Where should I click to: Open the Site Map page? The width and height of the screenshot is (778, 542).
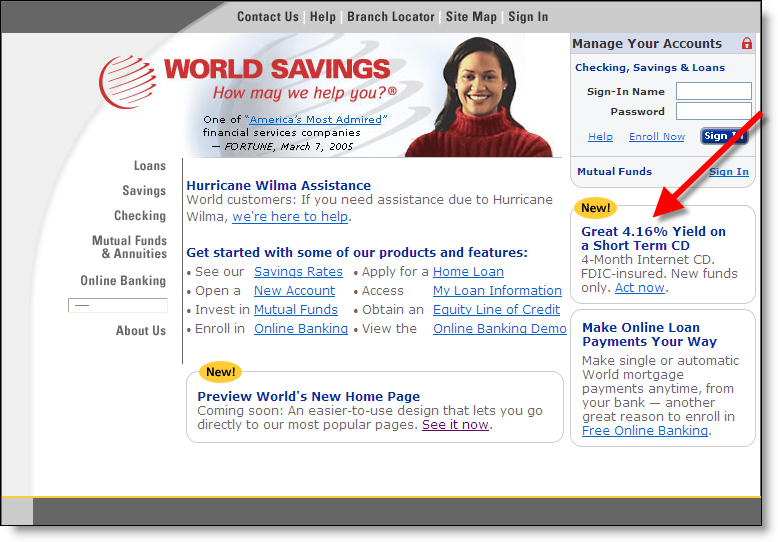point(471,17)
